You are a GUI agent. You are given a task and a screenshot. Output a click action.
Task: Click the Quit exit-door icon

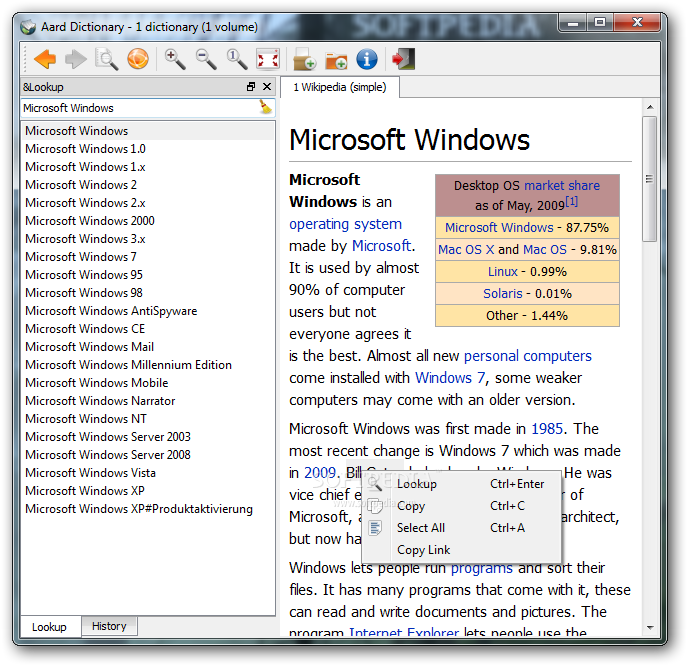pos(404,59)
